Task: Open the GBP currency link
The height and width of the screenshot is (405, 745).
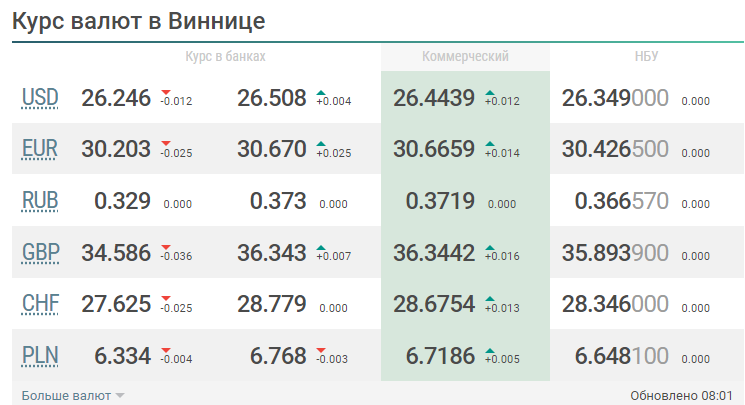Action: pos(40,253)
